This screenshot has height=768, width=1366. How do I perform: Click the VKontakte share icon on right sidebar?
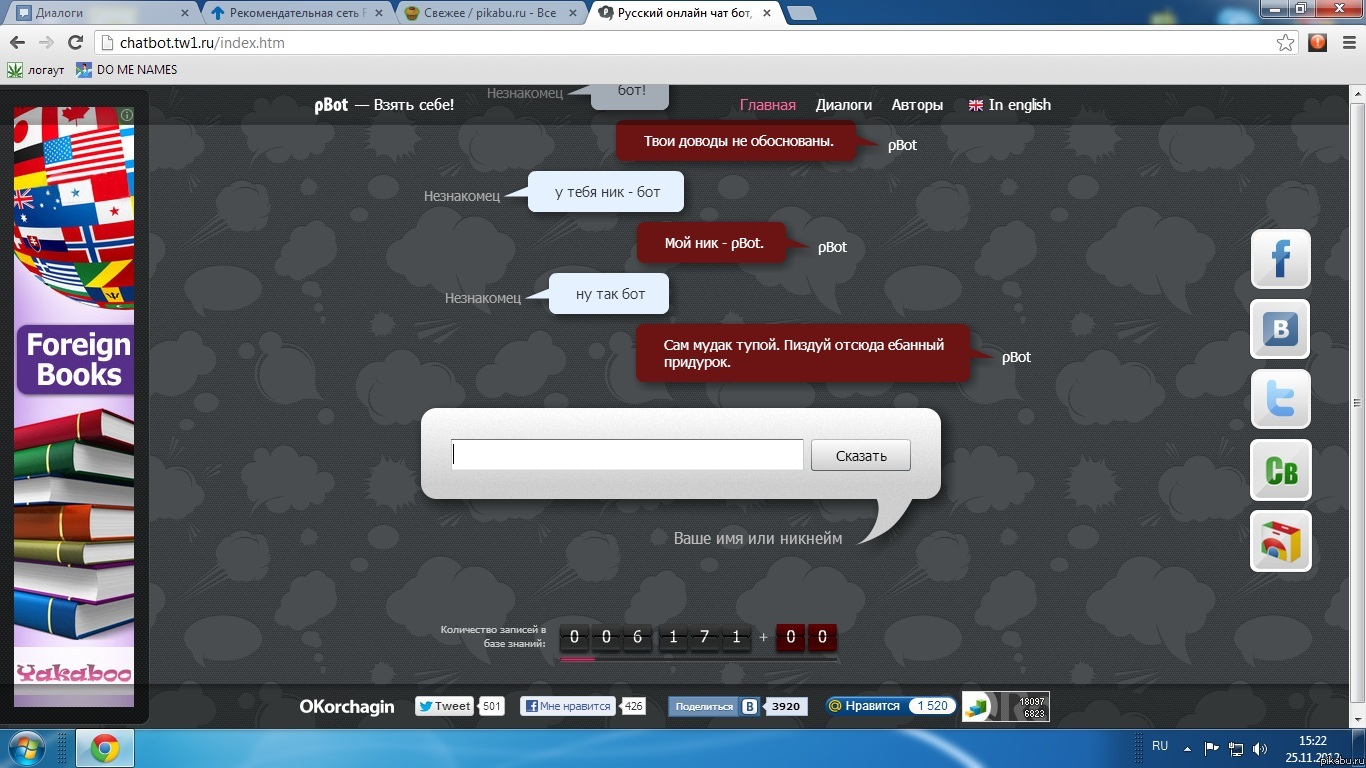point(1280,329)
